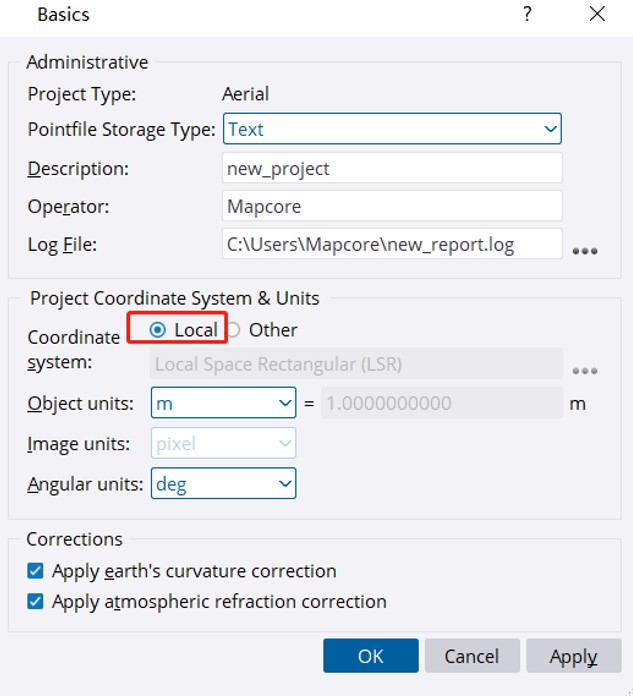Image resolution: width=633 pixels, height=697 pixels.
Task: Open Pointfile Storage Type dropdown
Action: 392,129
